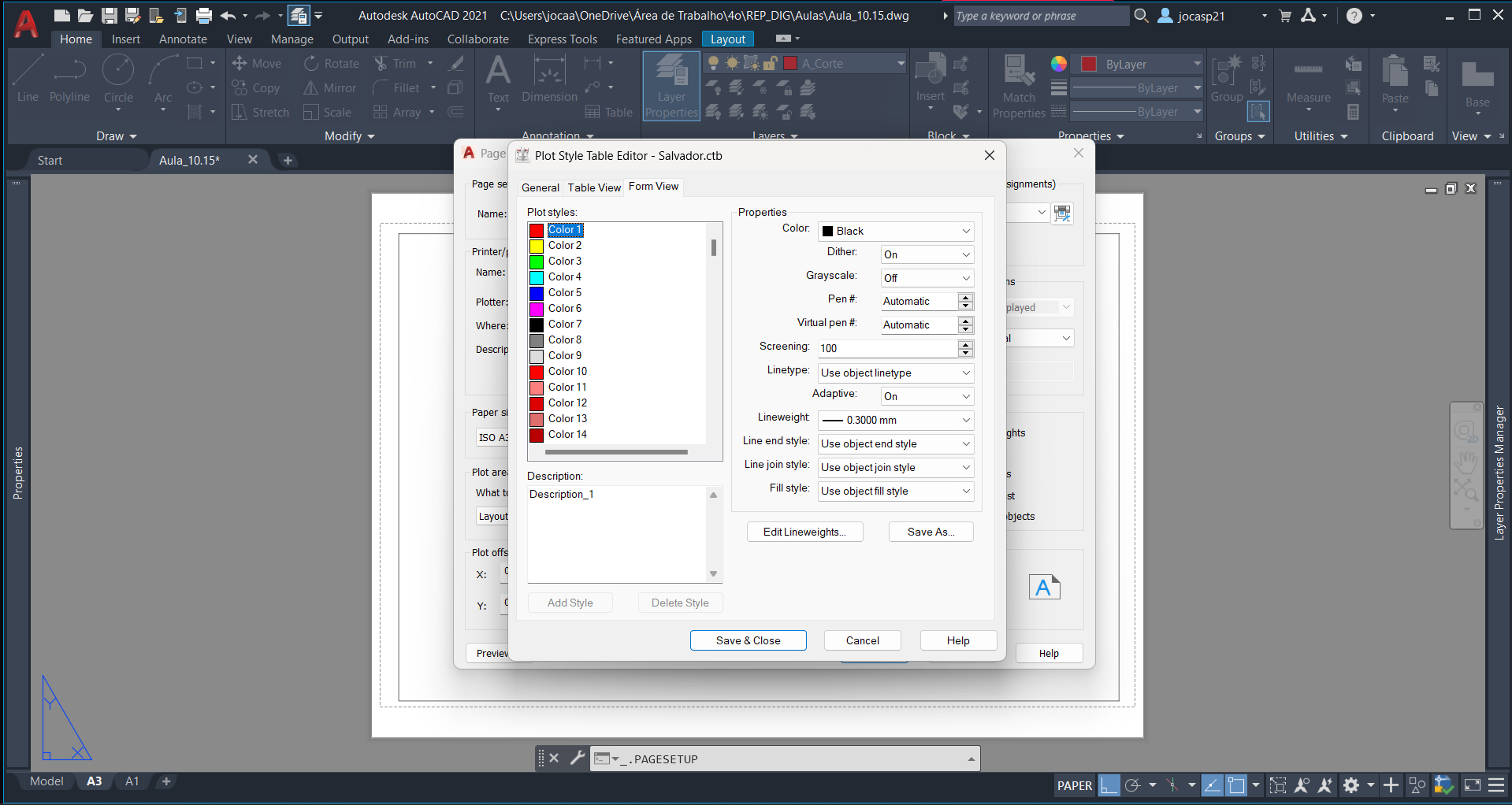Toggle clean screen icon in status bar
Image resolution: width=1512 pixels, height=805 pixels.
point(1472,785)
